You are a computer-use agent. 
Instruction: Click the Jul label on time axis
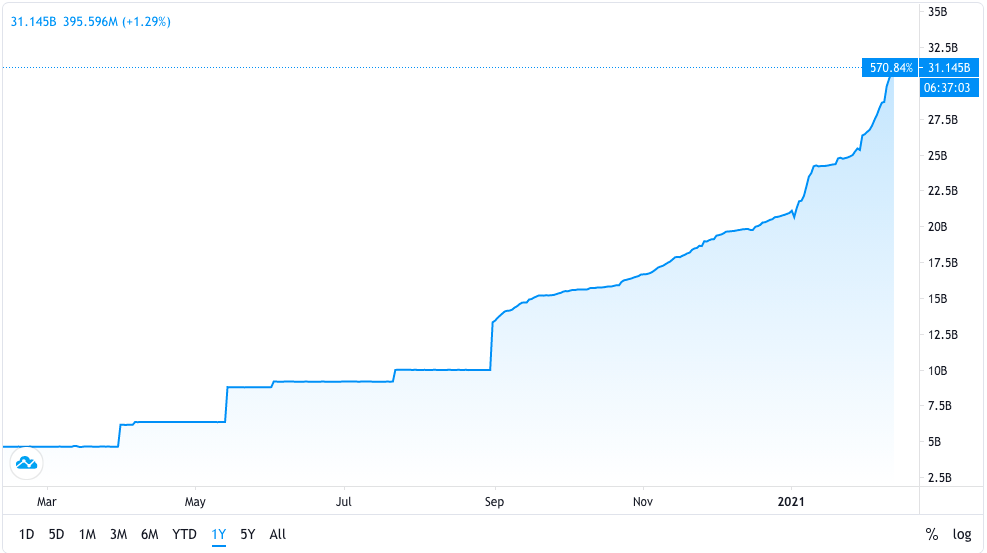(x=344, y=501)
